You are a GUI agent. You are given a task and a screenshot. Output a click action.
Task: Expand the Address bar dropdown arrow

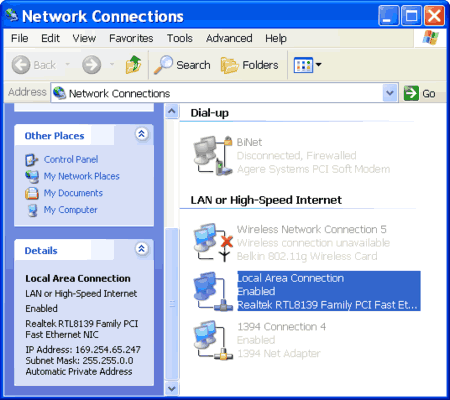coord(390,93)
